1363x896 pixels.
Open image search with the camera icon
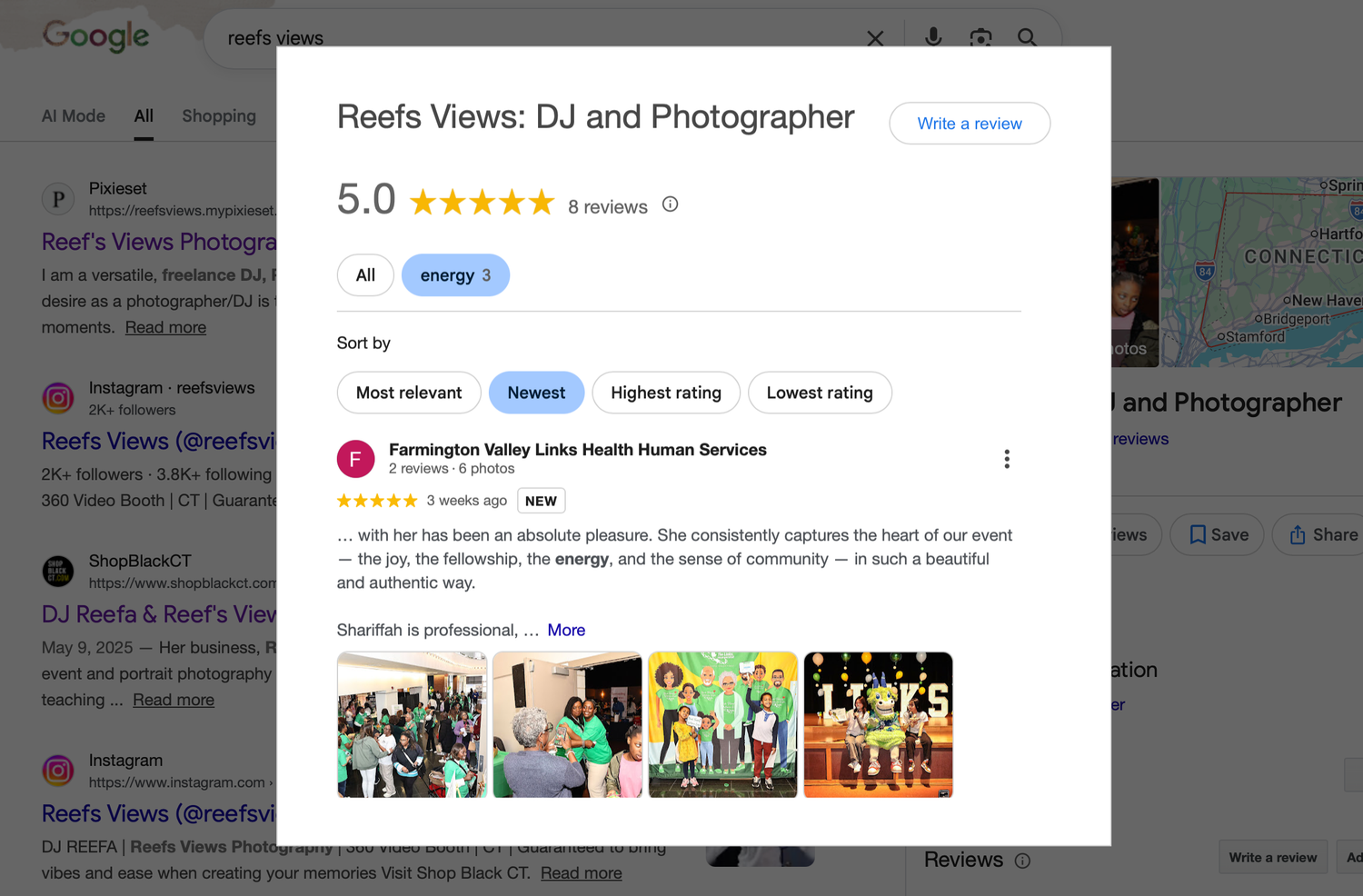tap(980, 37)
